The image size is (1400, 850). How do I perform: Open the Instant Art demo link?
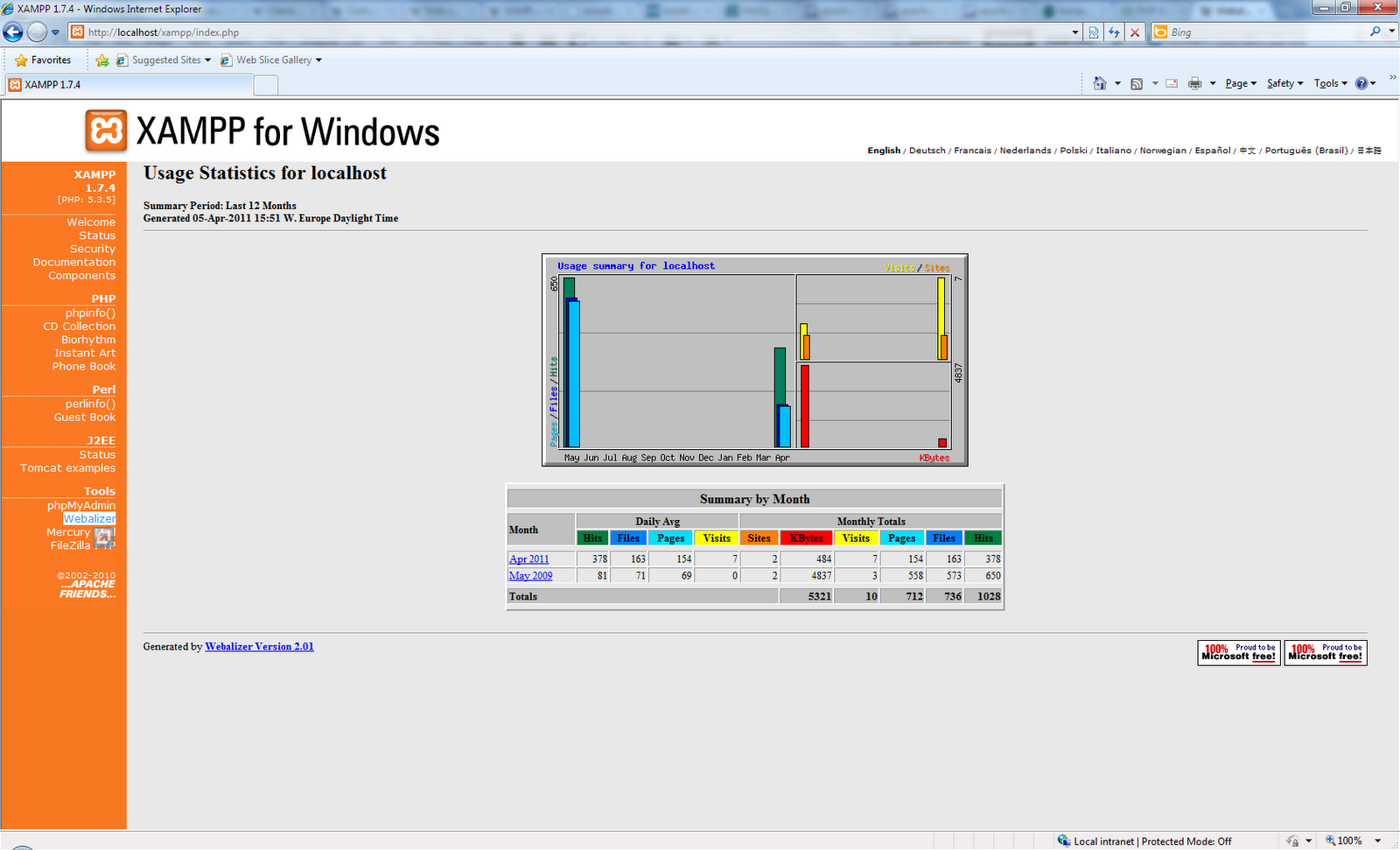[x=85, y=353]
